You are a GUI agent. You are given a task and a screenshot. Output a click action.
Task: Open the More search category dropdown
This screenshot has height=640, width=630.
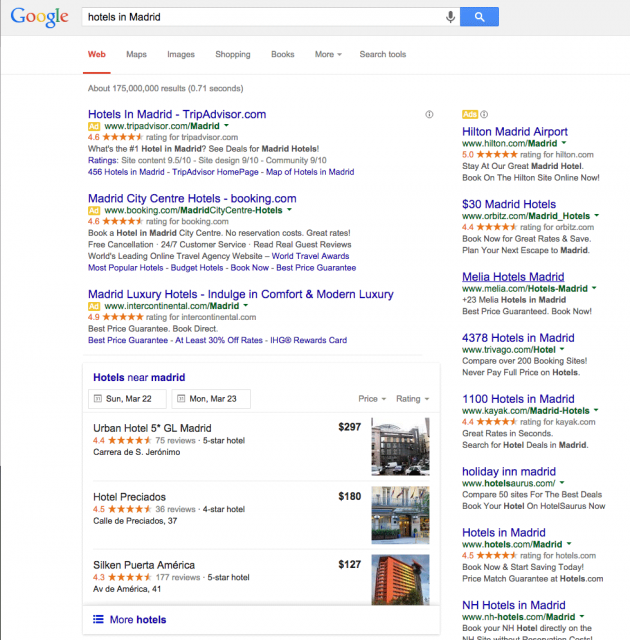coord(328,54)
